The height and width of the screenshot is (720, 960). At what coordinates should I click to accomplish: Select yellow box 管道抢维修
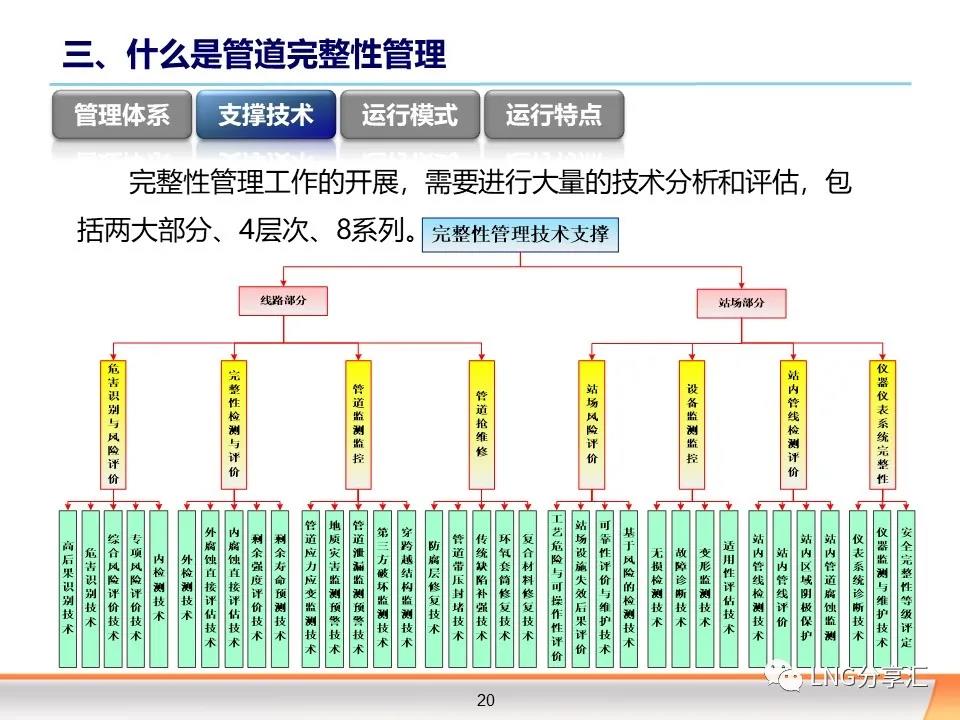tap(482, 424)
